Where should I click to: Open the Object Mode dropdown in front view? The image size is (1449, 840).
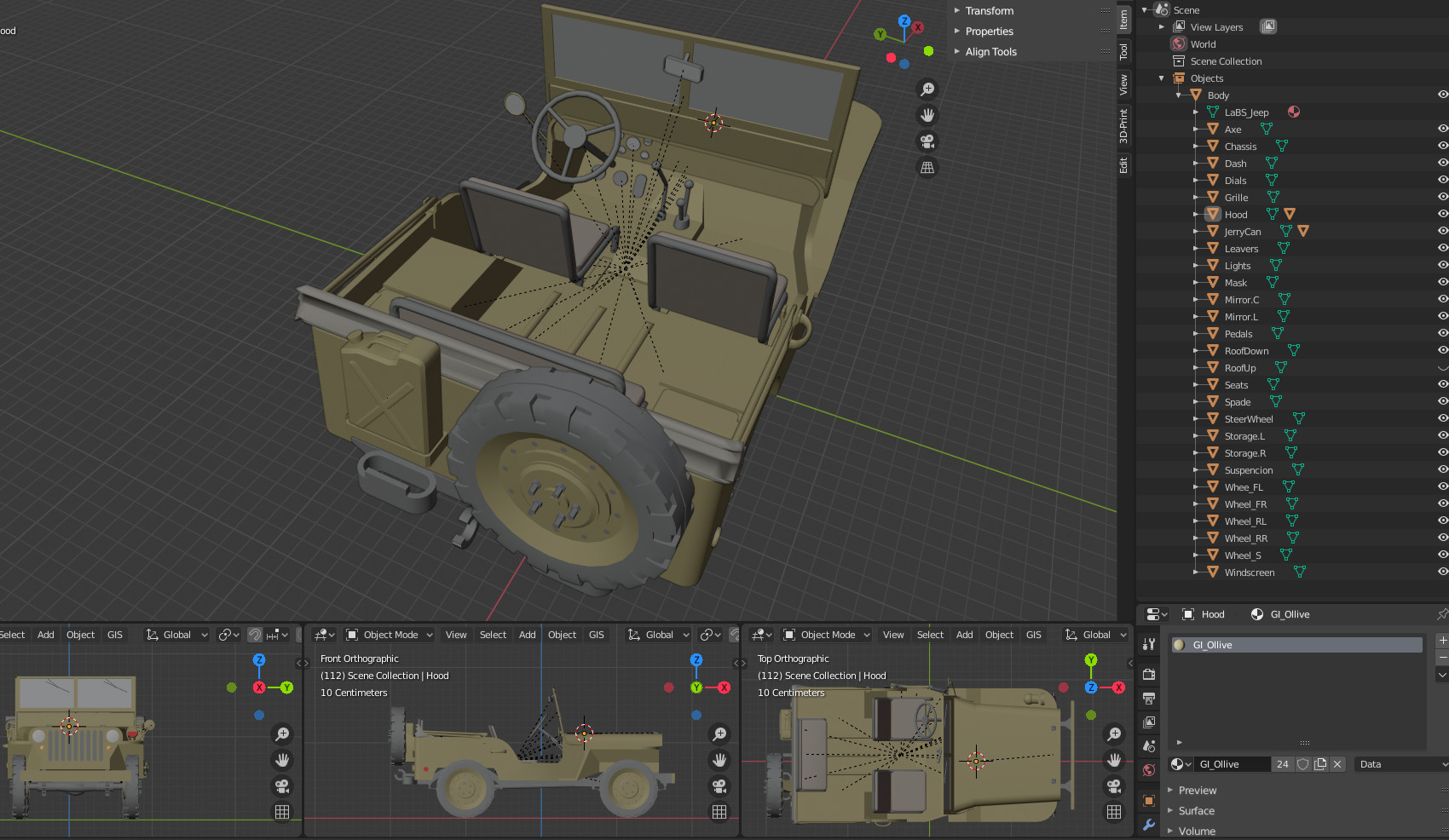tap(390, 635)
